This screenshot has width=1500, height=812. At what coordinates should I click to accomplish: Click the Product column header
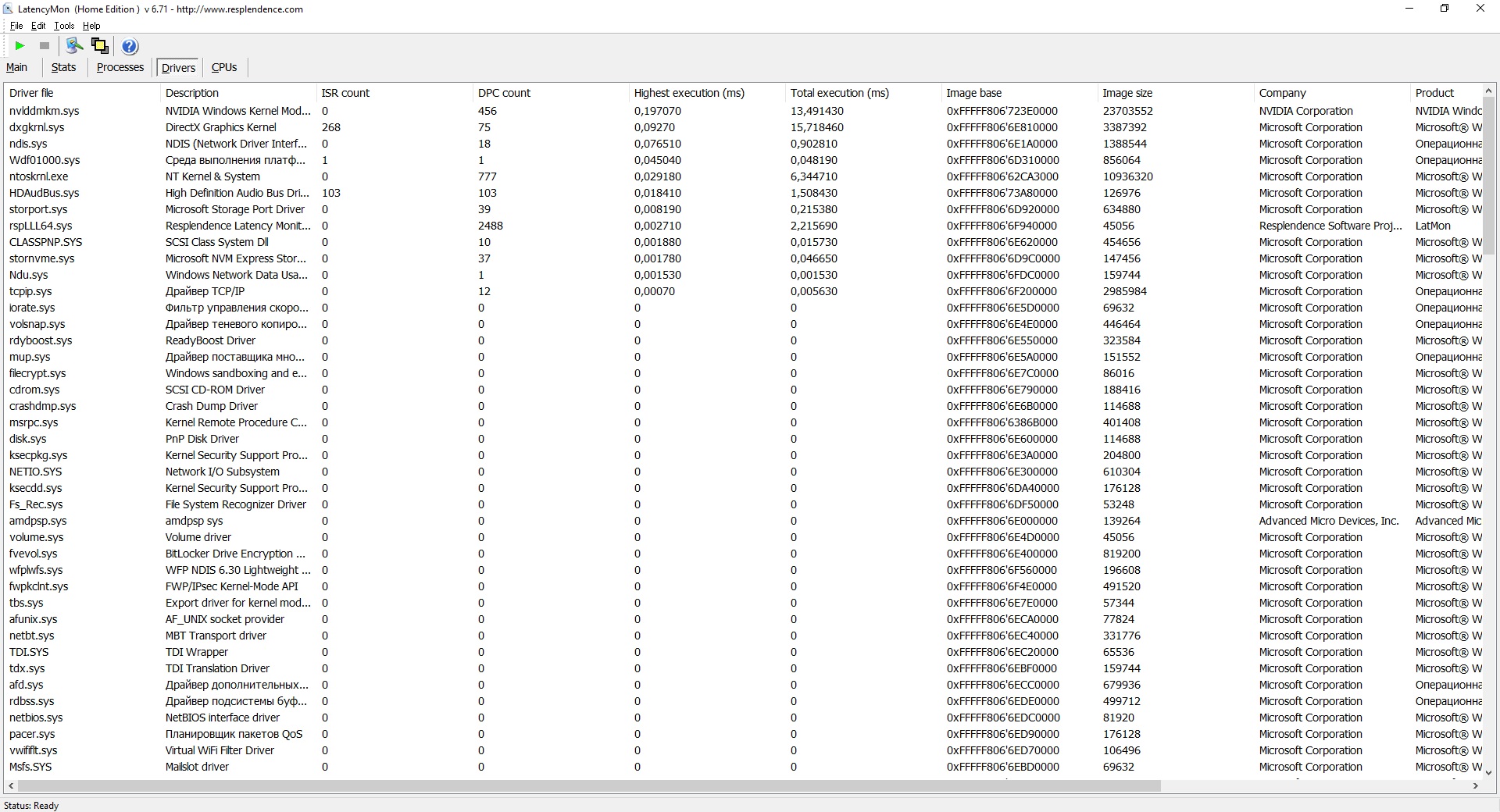click(x=1446, y=93)
